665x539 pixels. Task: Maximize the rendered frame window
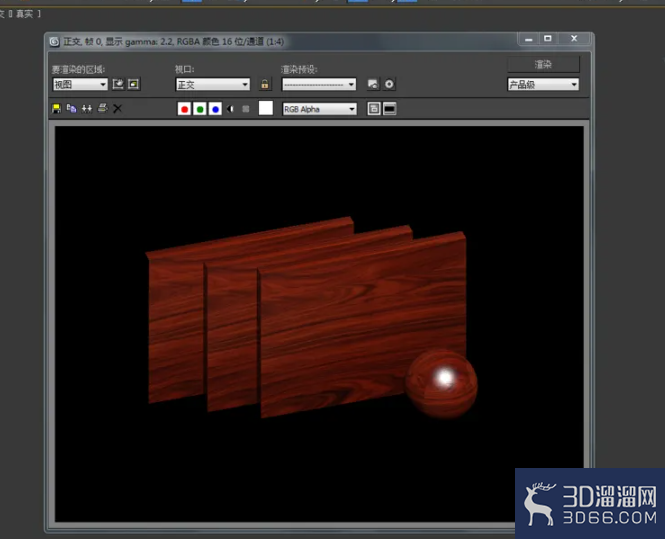[x=548, y=39]
